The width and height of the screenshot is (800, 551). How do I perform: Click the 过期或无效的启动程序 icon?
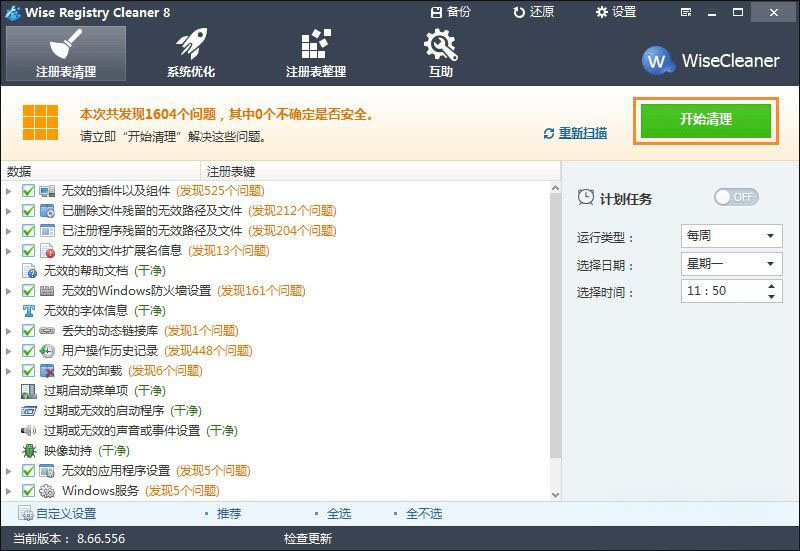click(29, 411)
